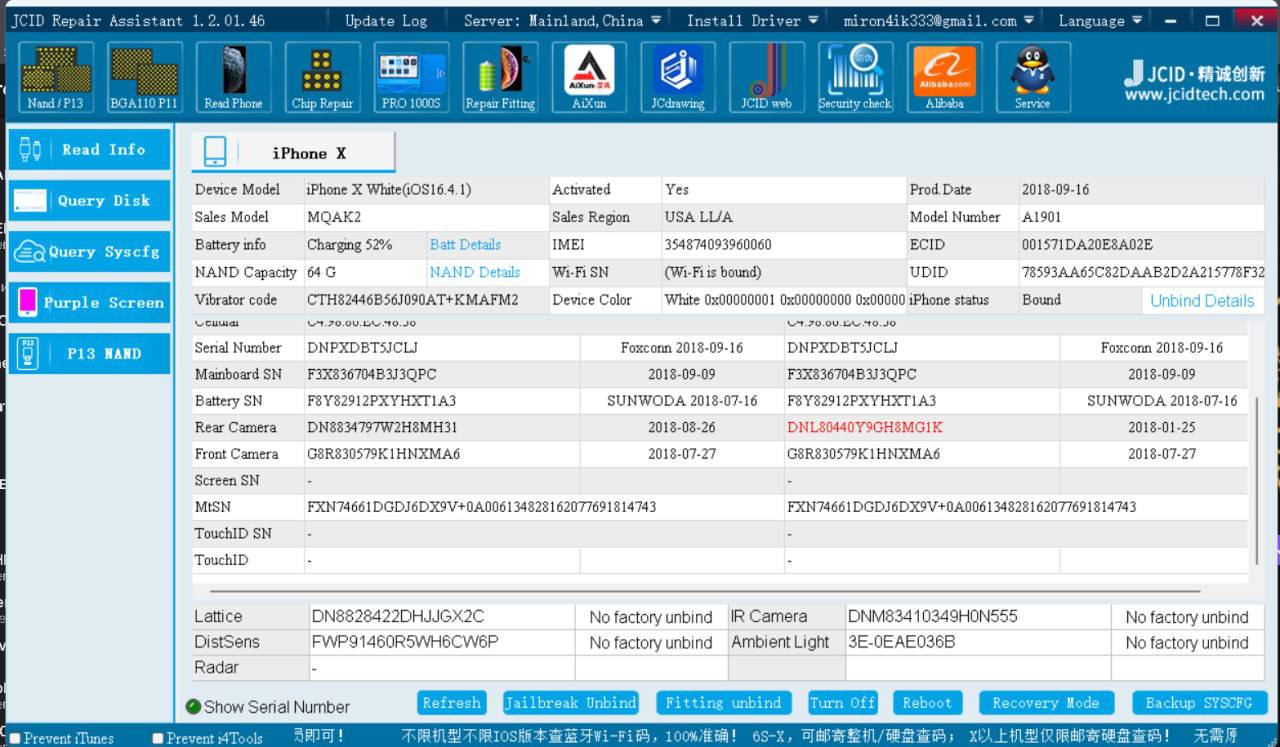The width and height of the screenshot is (1280, 747).
Task: Select the Lattice serial DN8828422DHJJGX2C
Action: click(x=398, y=617)
